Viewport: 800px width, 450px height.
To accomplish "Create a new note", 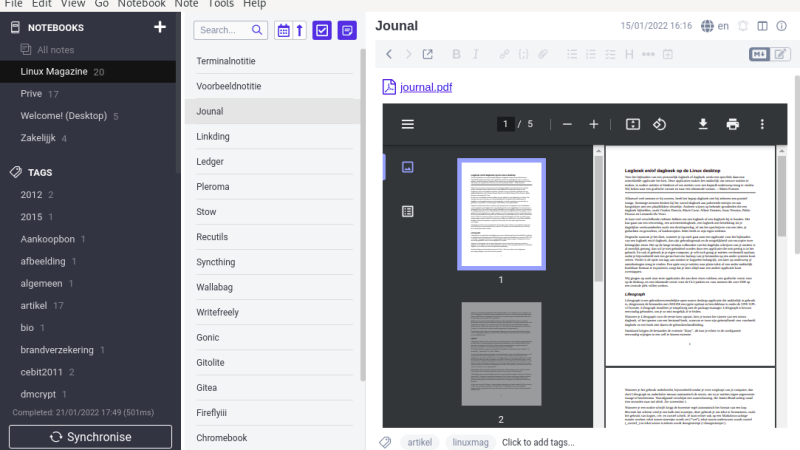I will (x=347, y=31).
